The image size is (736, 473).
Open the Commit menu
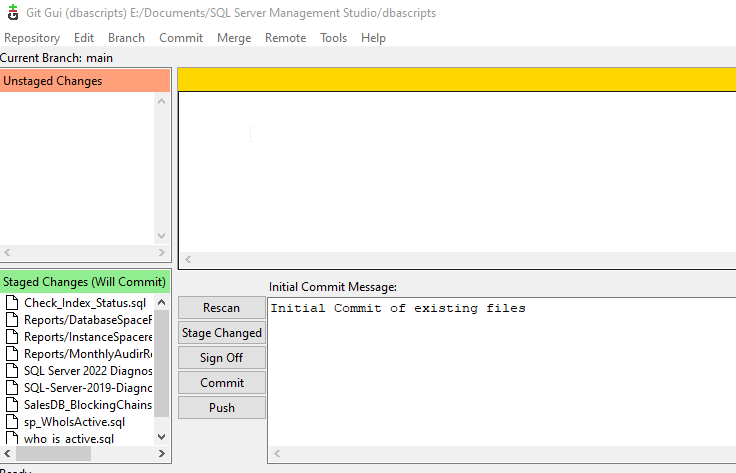pyautogui.click(x=181, y=38)
